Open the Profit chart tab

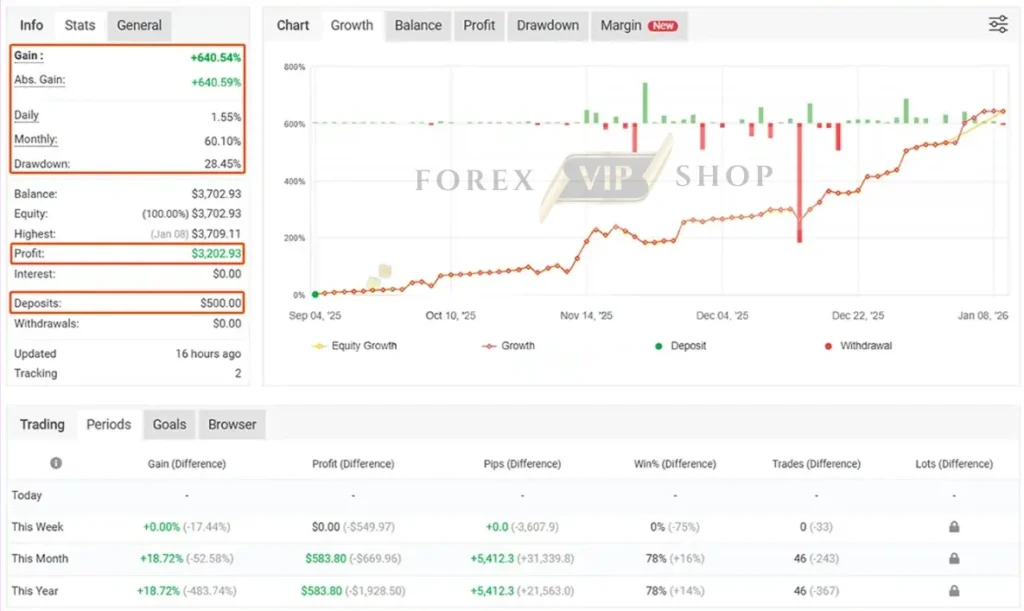479,25
